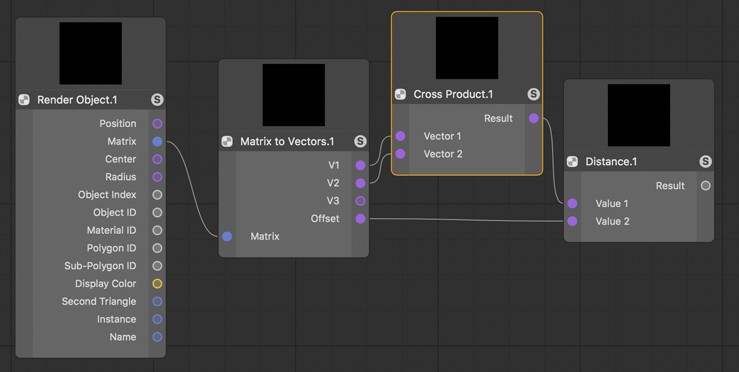The height and width of the screenshot is (372, 739).
Task: Click the Polygon ID output port
Action: 157,248
